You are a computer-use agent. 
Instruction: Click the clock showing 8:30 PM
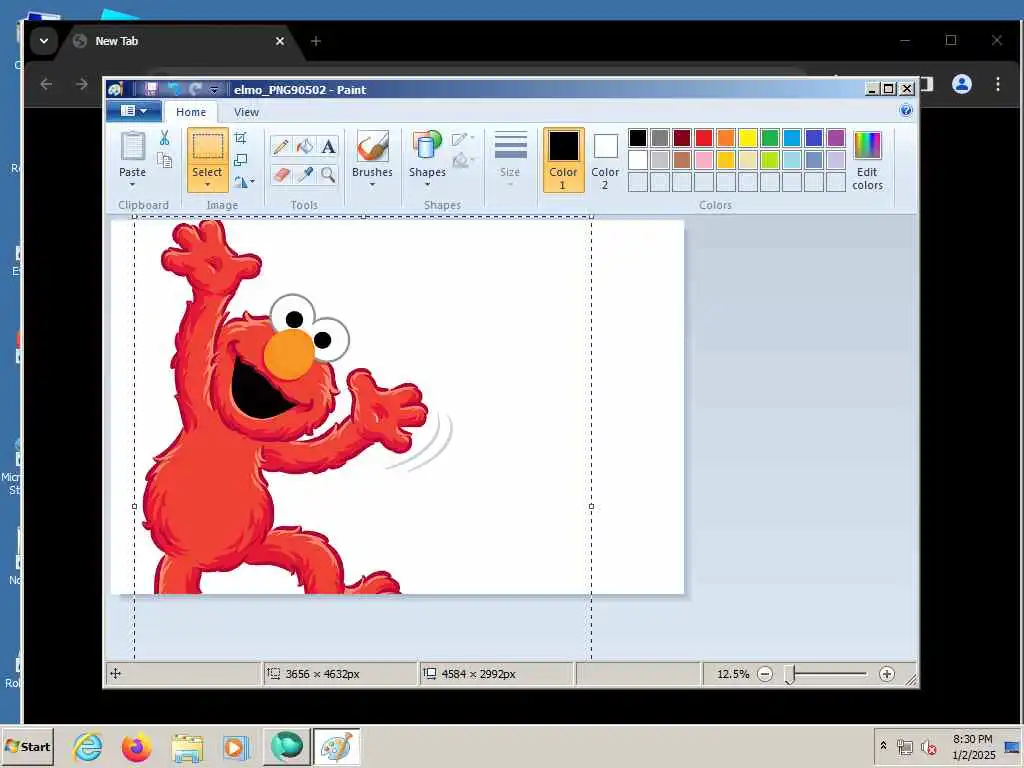point(973,739)
